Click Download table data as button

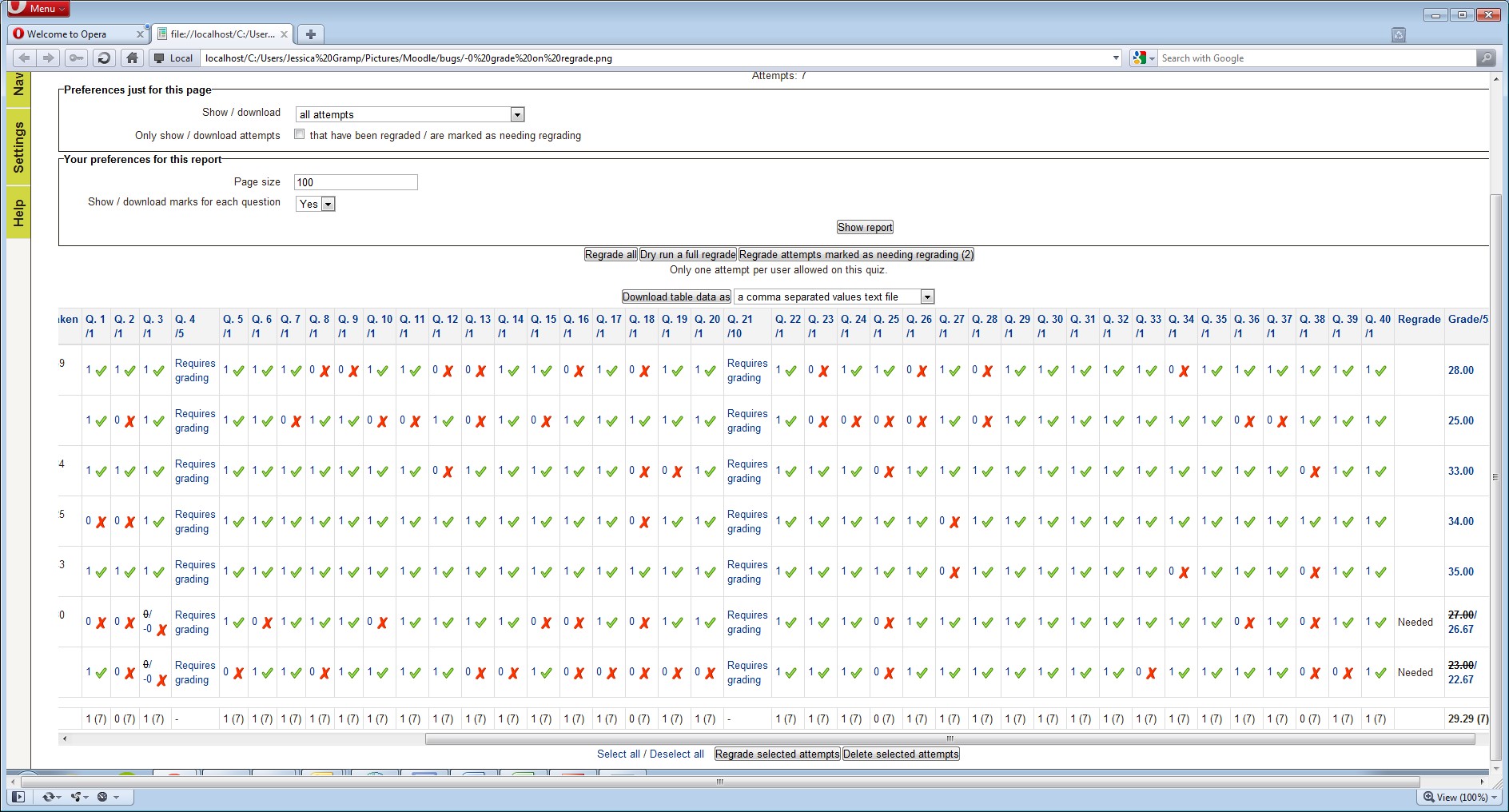point(676,297)
